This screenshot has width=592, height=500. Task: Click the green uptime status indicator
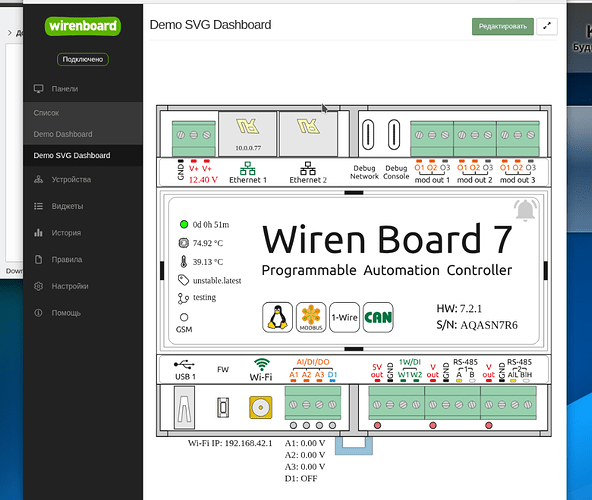pyautogui.click(x=184, y=224)
